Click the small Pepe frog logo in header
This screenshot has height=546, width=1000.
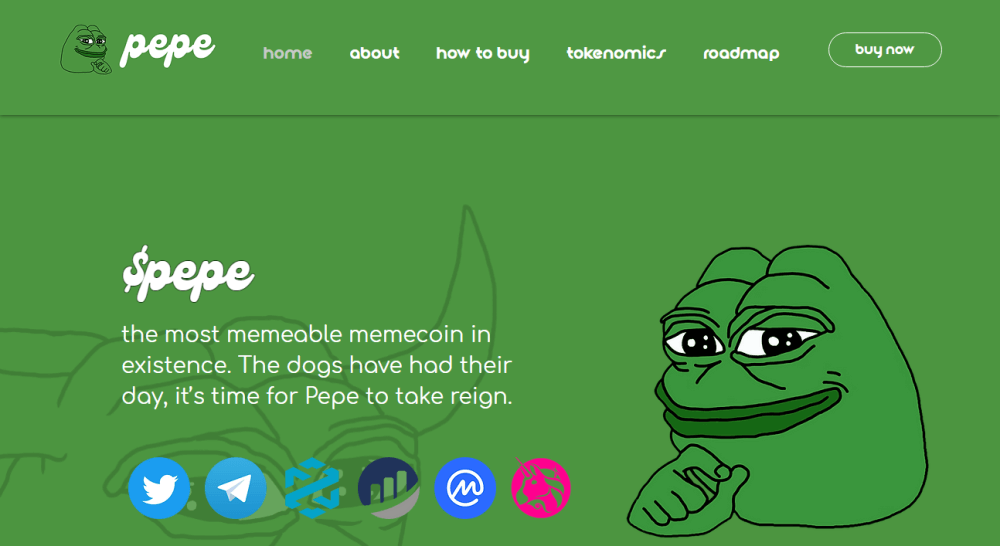coord(86,49)
